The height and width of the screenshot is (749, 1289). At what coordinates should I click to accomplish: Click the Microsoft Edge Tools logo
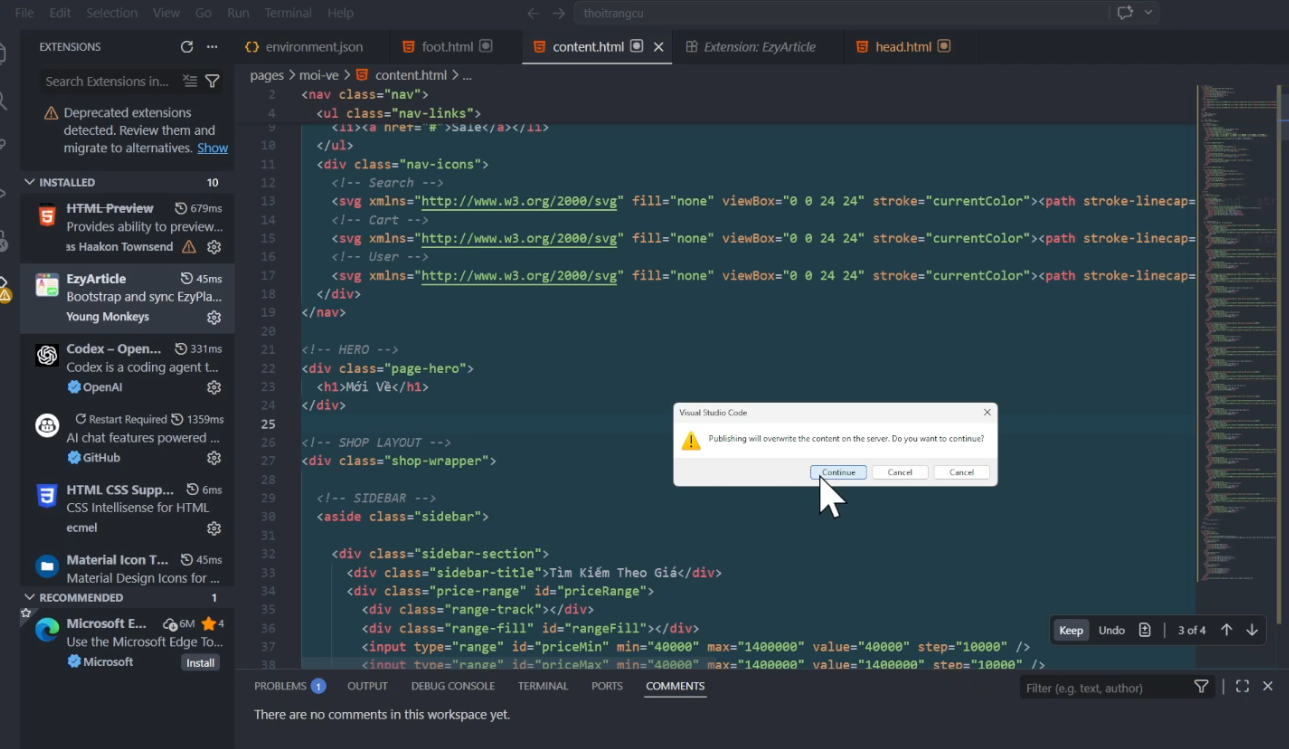point(47,630)
